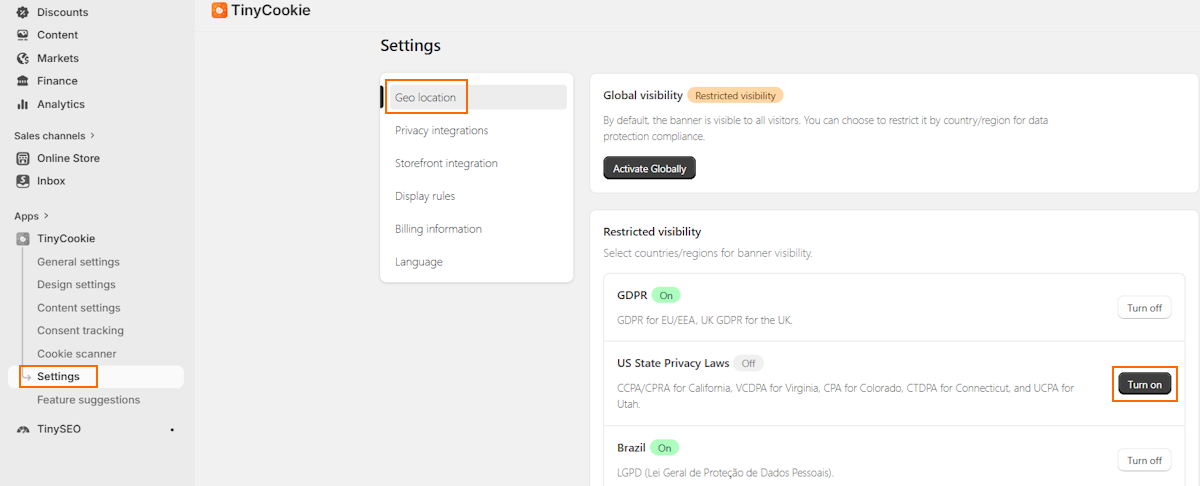This screenshot has height=486, width=1200.
Task: Click the TinySEO gauge icon
Action: [23, 429]
